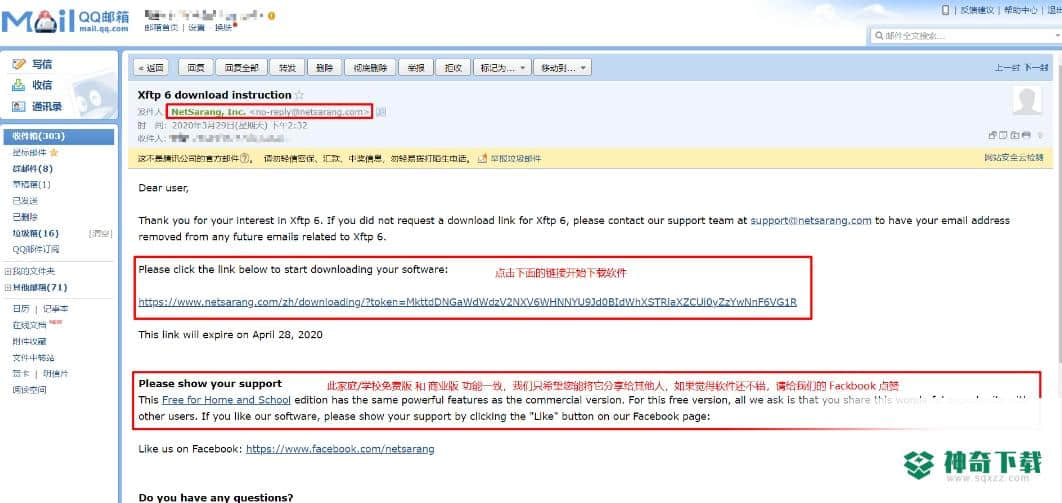Click the star icon next to 星标邮件
Screen dimensions: 1062x503
54,152
